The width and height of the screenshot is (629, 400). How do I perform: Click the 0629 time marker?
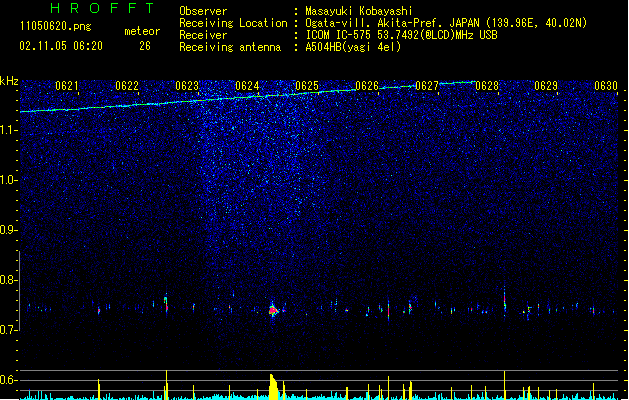coord(546,86)
